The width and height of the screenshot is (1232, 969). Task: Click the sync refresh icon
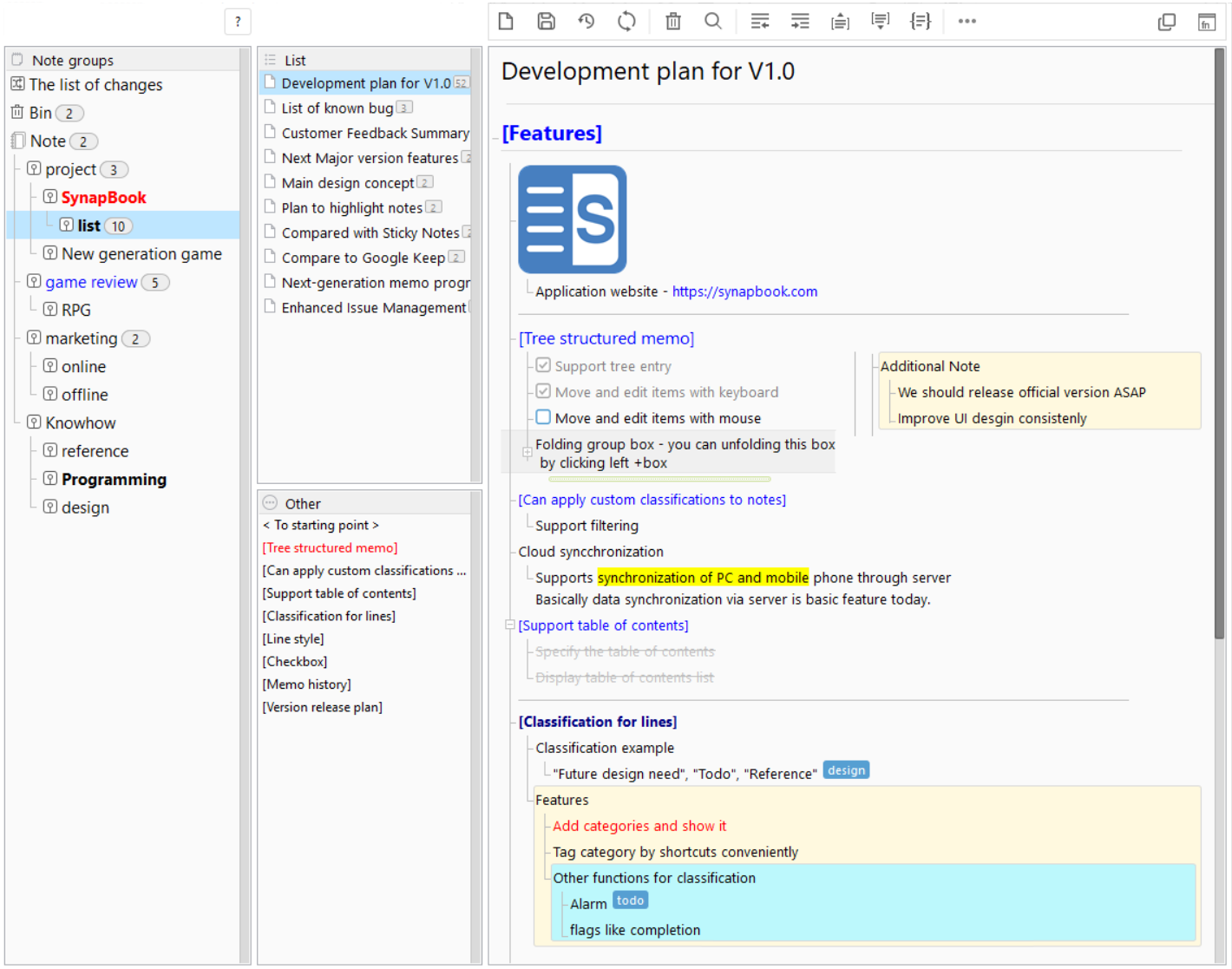[x=626, y=22]
